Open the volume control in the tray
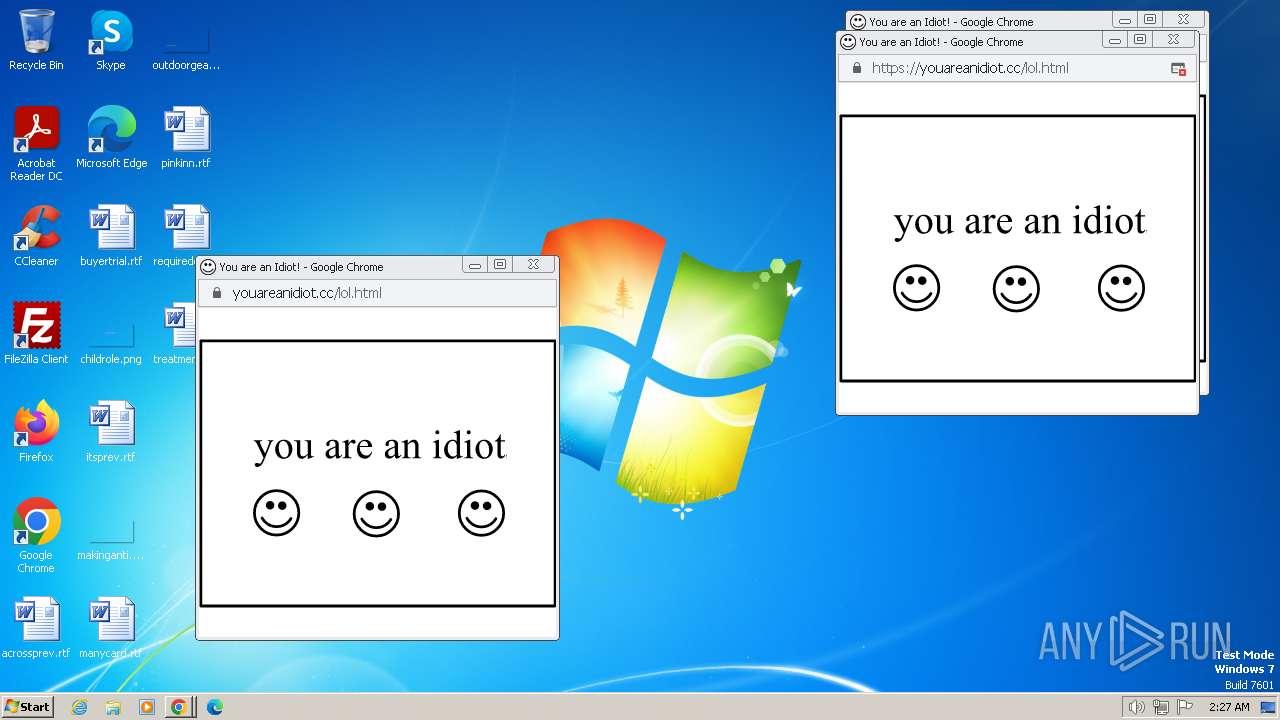1280x720 pixels. (1136, 707)
